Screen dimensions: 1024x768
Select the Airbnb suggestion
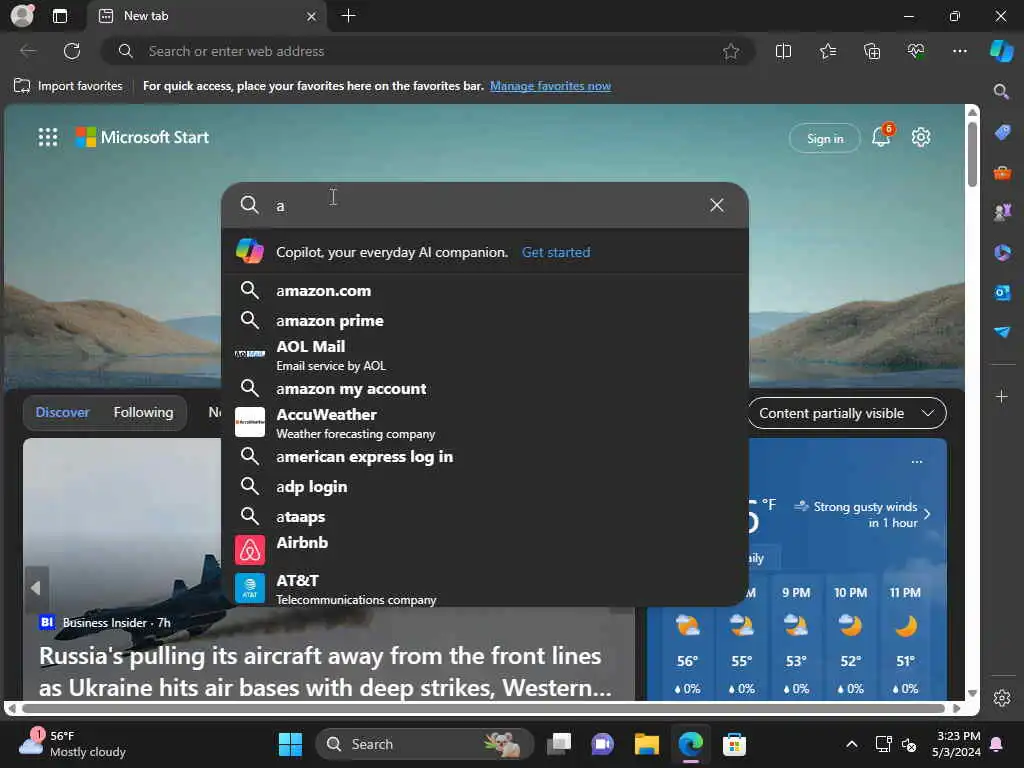(485, 549)
